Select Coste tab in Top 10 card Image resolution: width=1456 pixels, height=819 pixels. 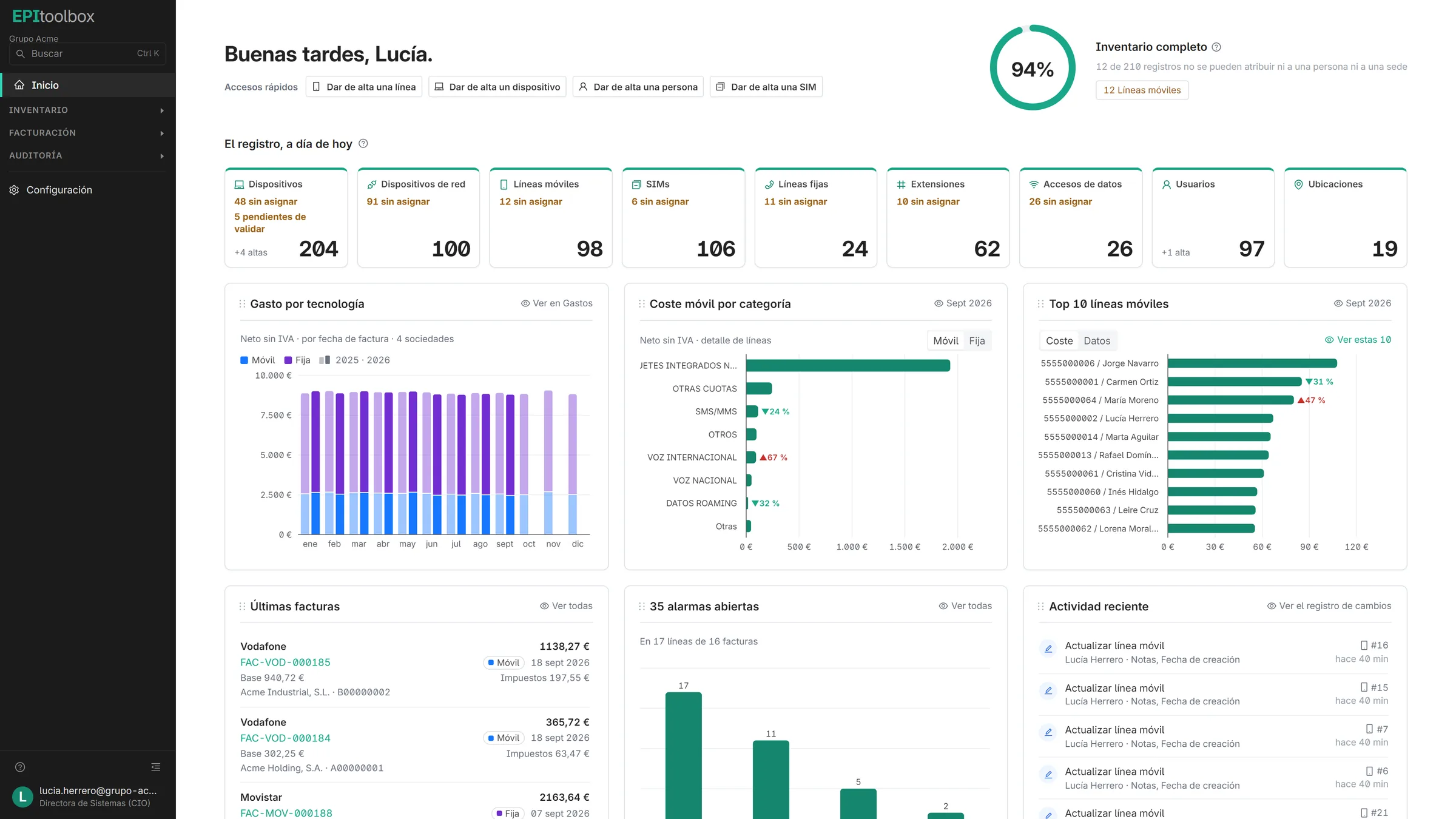click(x=1059, y=341)
